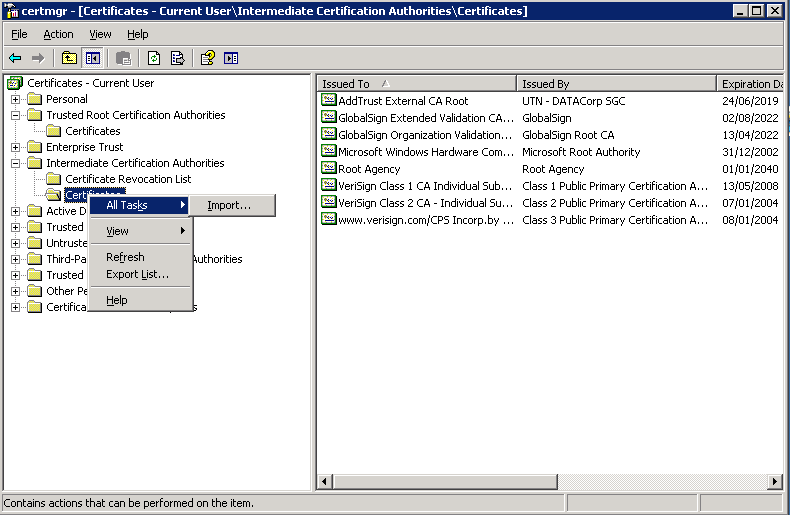Select the 'Root Agency' Issued By cell
This screenshot has width=790, height=515.
pyautogui.click(x=553, y=169)
